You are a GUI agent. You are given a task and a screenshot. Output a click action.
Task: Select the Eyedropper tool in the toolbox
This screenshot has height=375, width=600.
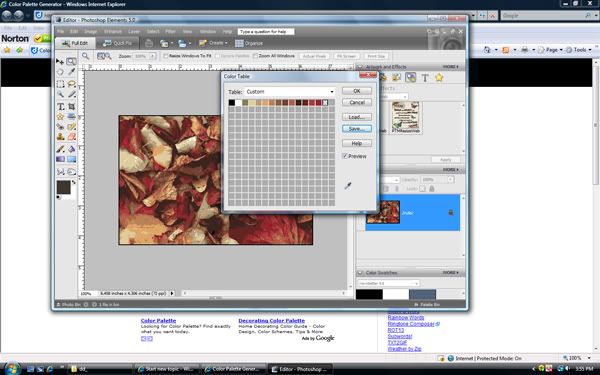72,72
